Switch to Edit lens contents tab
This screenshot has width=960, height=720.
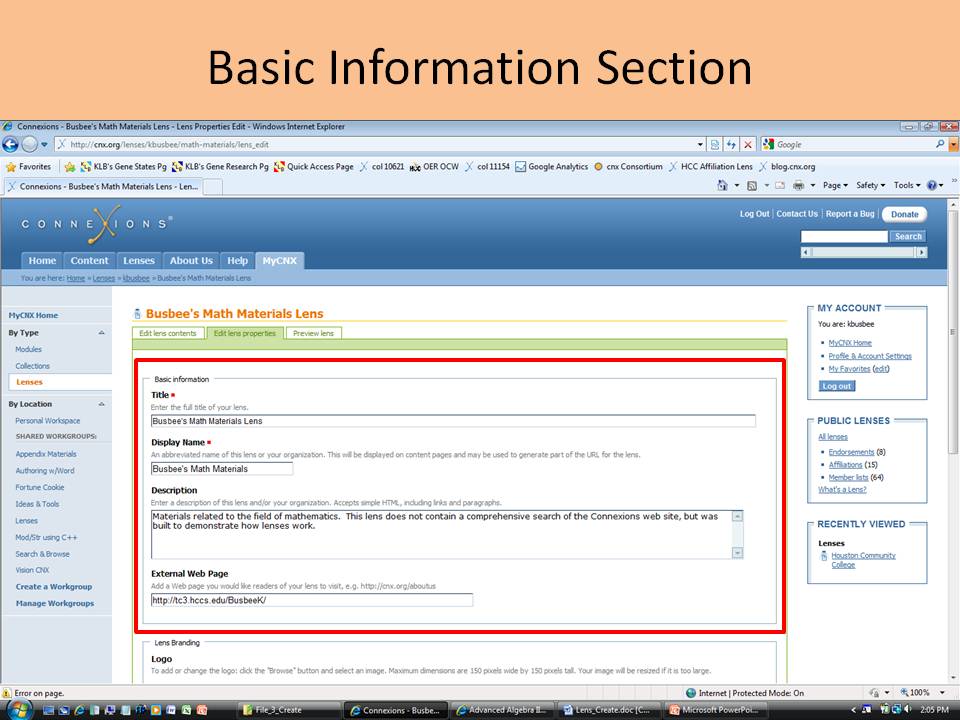coord(168,333)
